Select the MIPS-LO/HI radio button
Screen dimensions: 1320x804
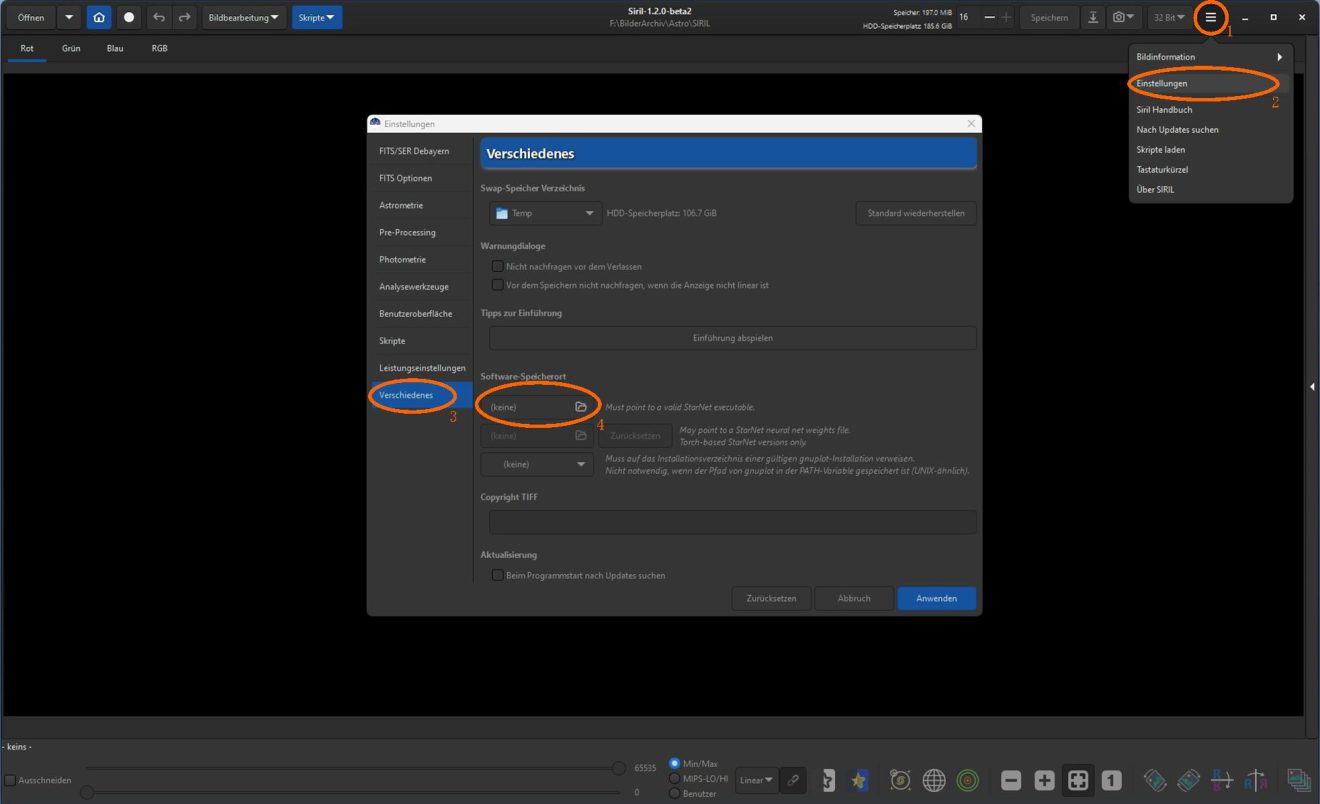674,778
